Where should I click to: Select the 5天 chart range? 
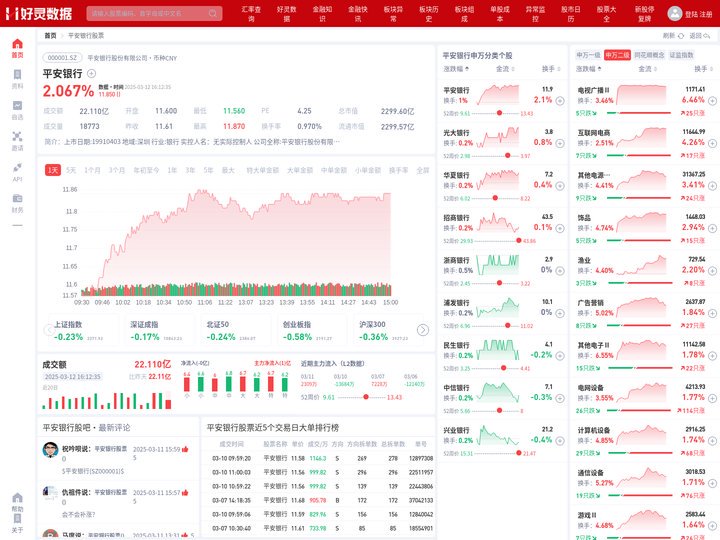point(71,170)
